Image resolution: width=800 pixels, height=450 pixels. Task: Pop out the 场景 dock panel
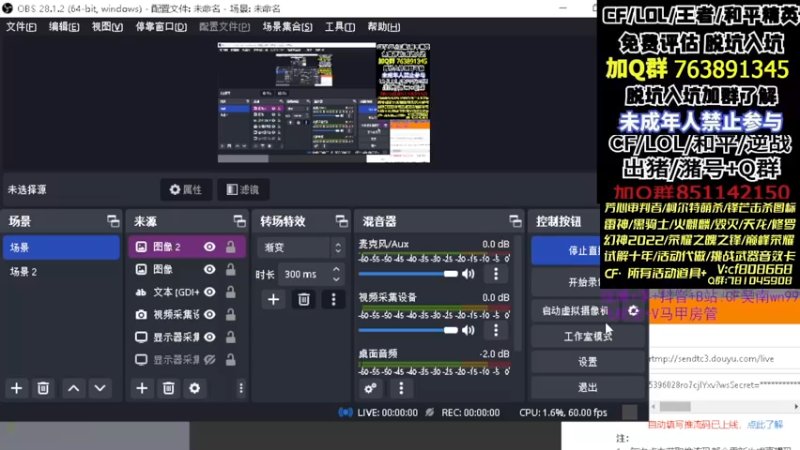point(113,221)
